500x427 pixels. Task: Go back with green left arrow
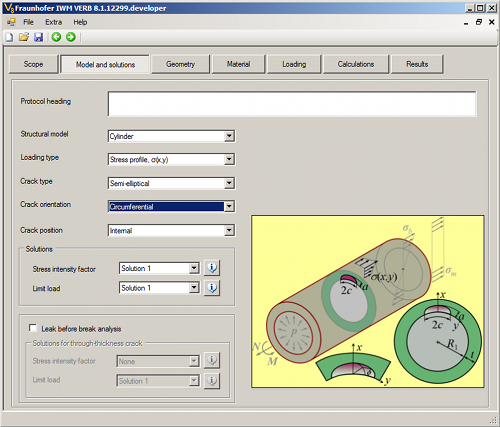pos(56,37)
